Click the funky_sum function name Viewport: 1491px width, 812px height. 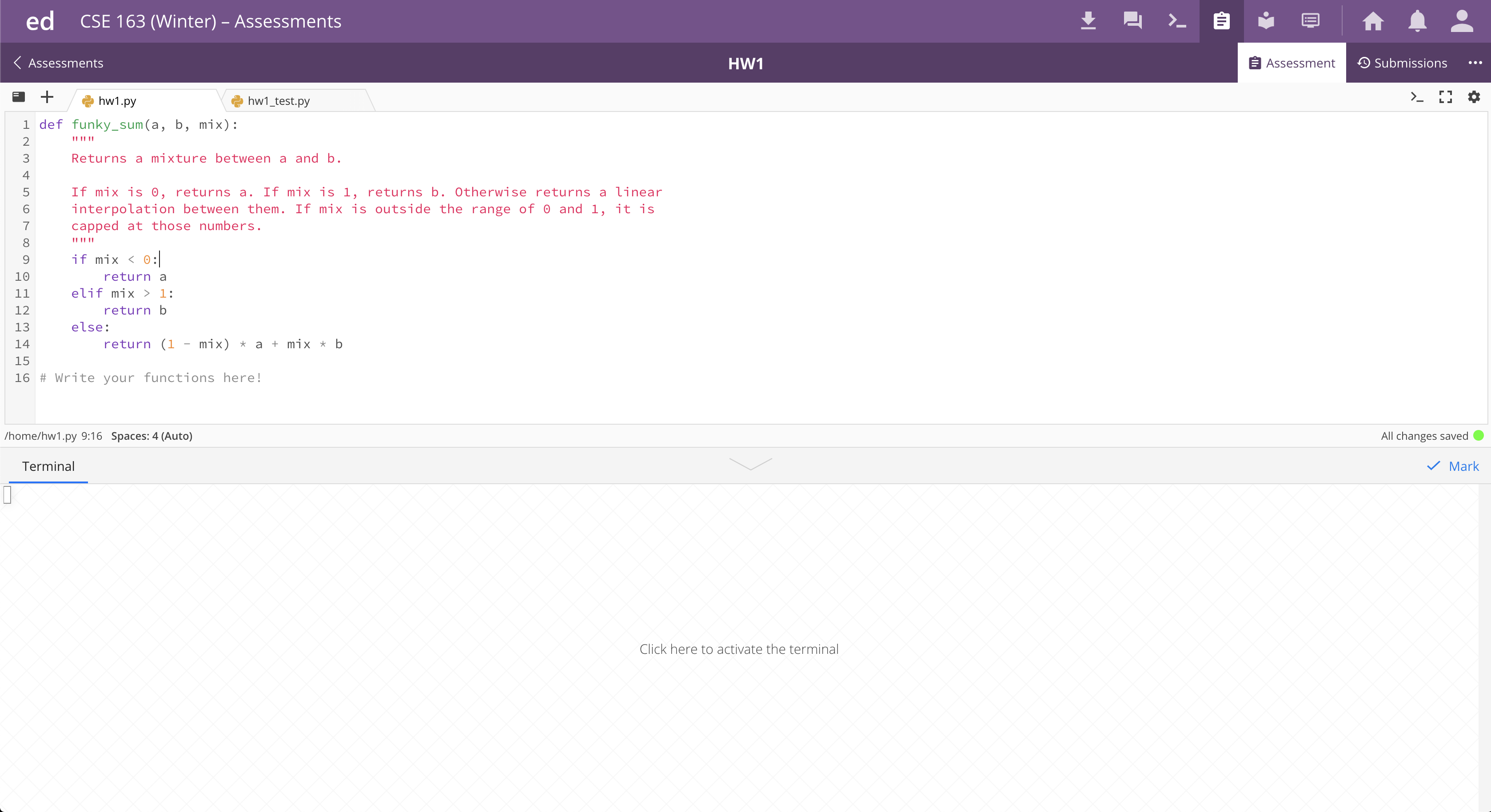[107, 124]
